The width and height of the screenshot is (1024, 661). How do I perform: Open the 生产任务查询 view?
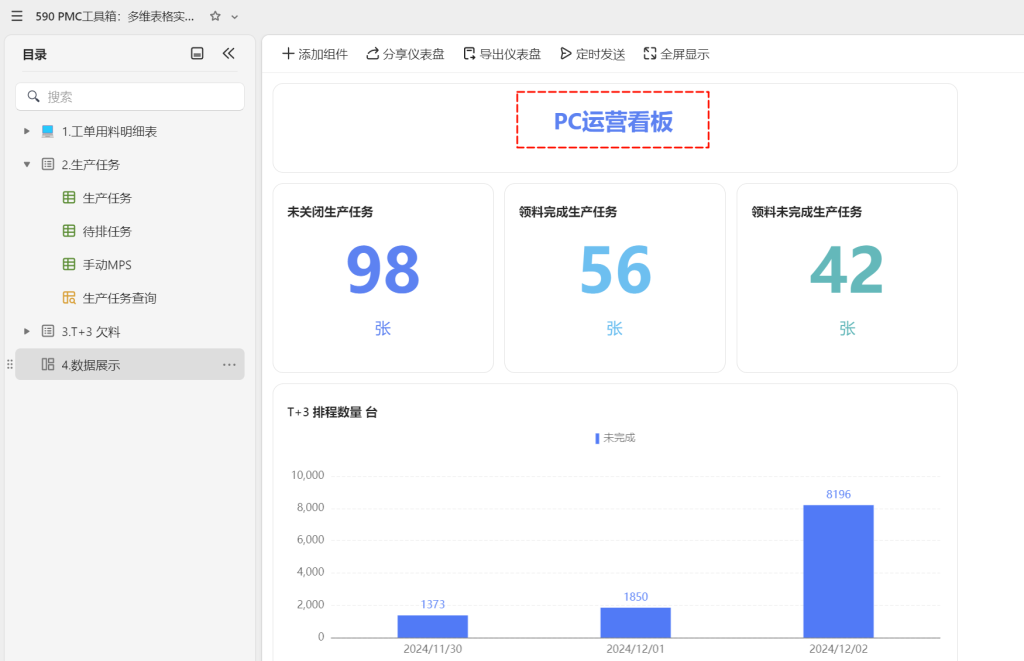coord(120,298)
